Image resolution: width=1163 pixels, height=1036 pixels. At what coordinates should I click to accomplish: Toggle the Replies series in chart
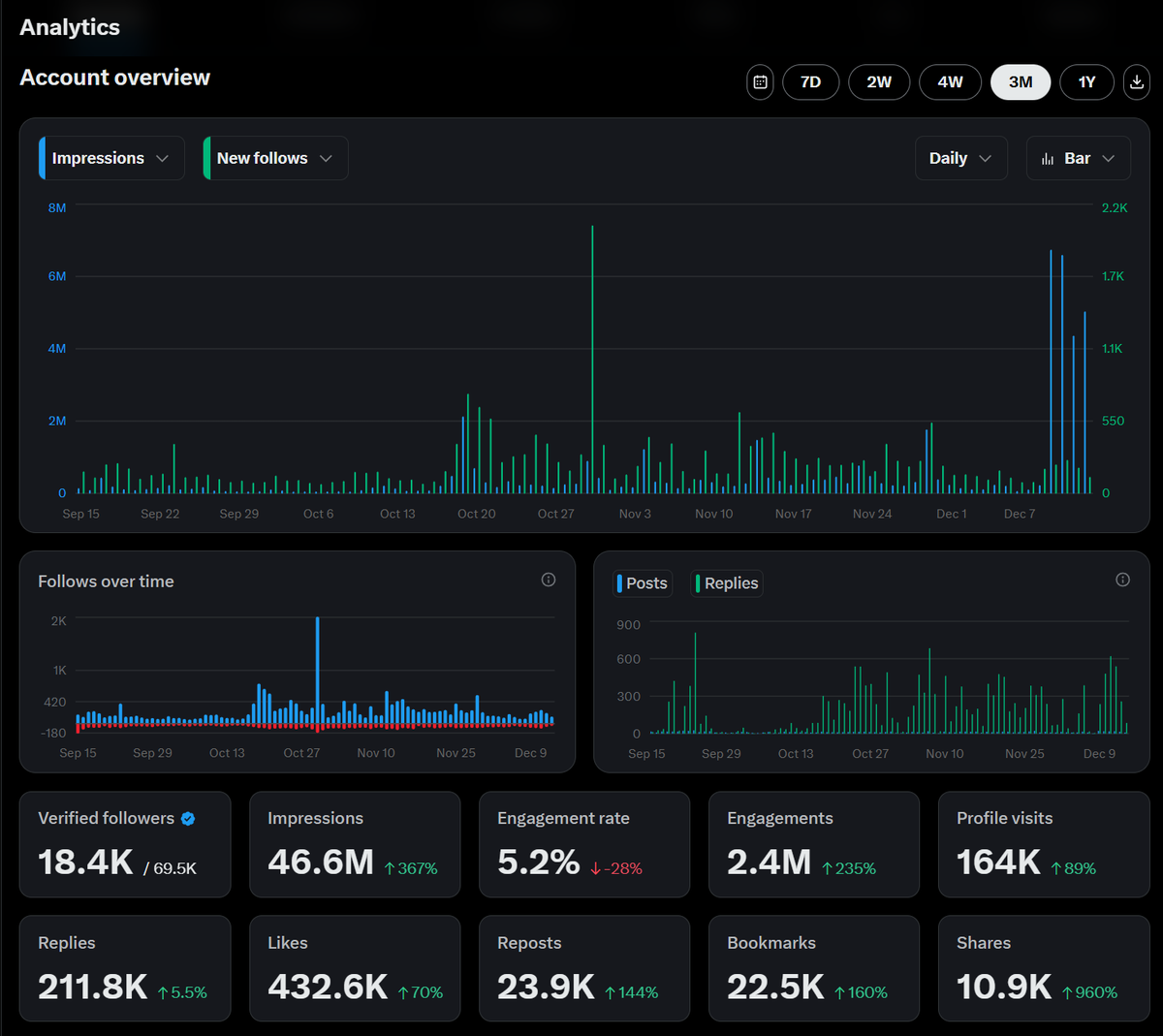tap(727, 583)
